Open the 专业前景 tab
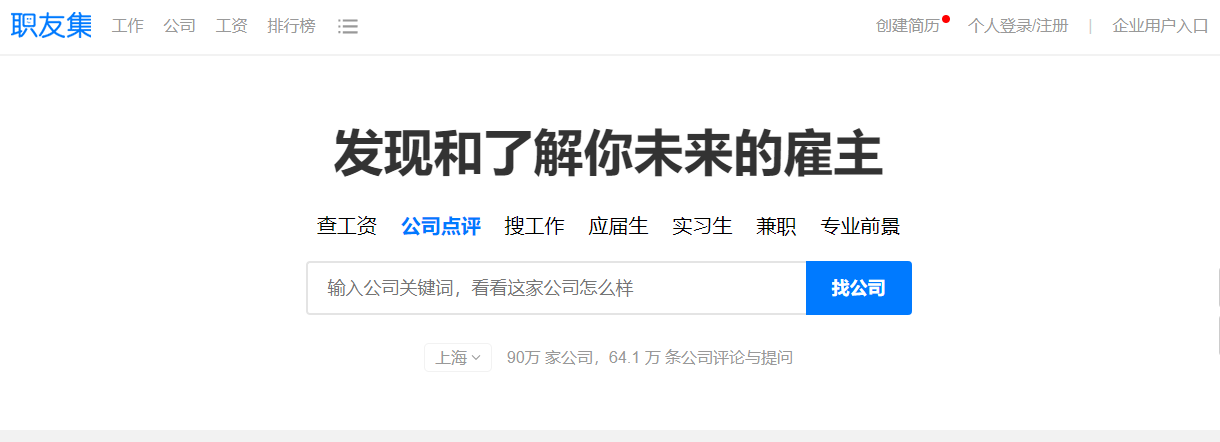Screen dimensions: 1220x442 860,226
